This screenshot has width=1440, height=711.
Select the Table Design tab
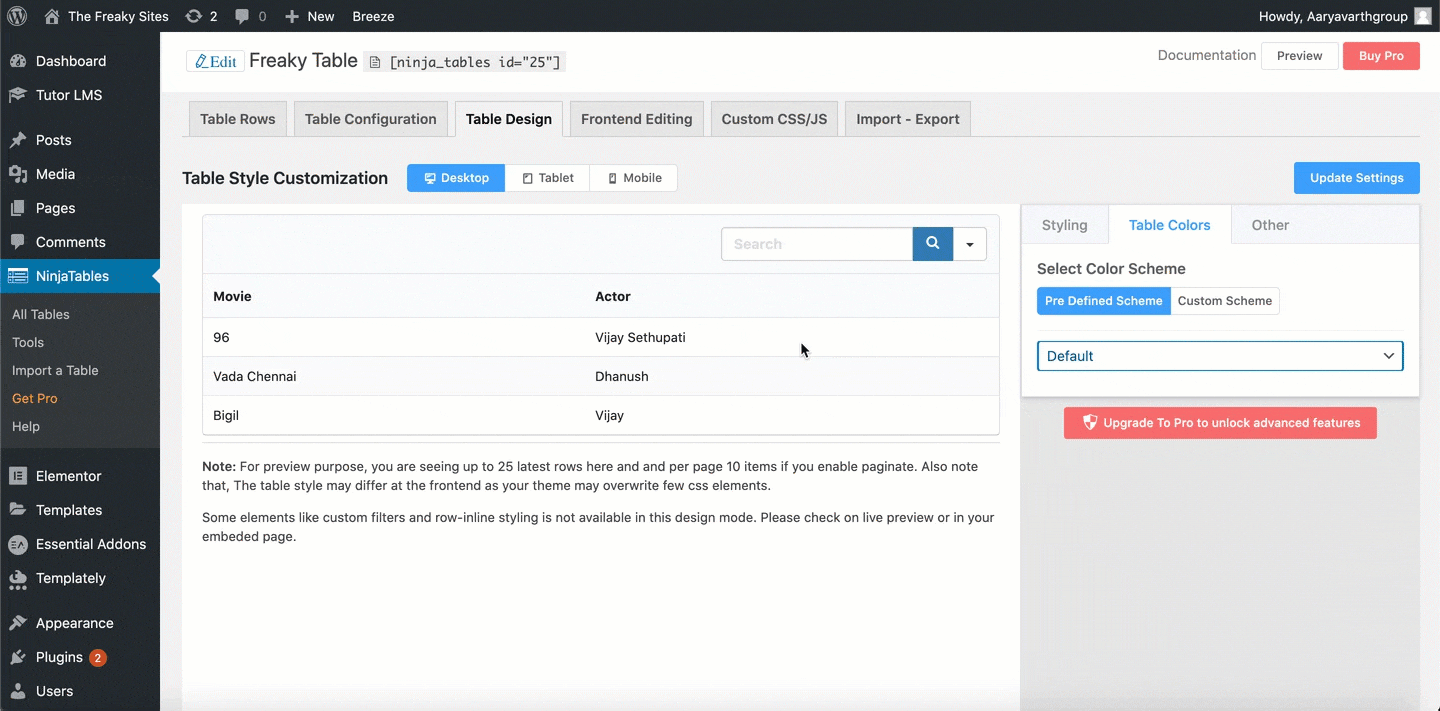pos(509,119)
